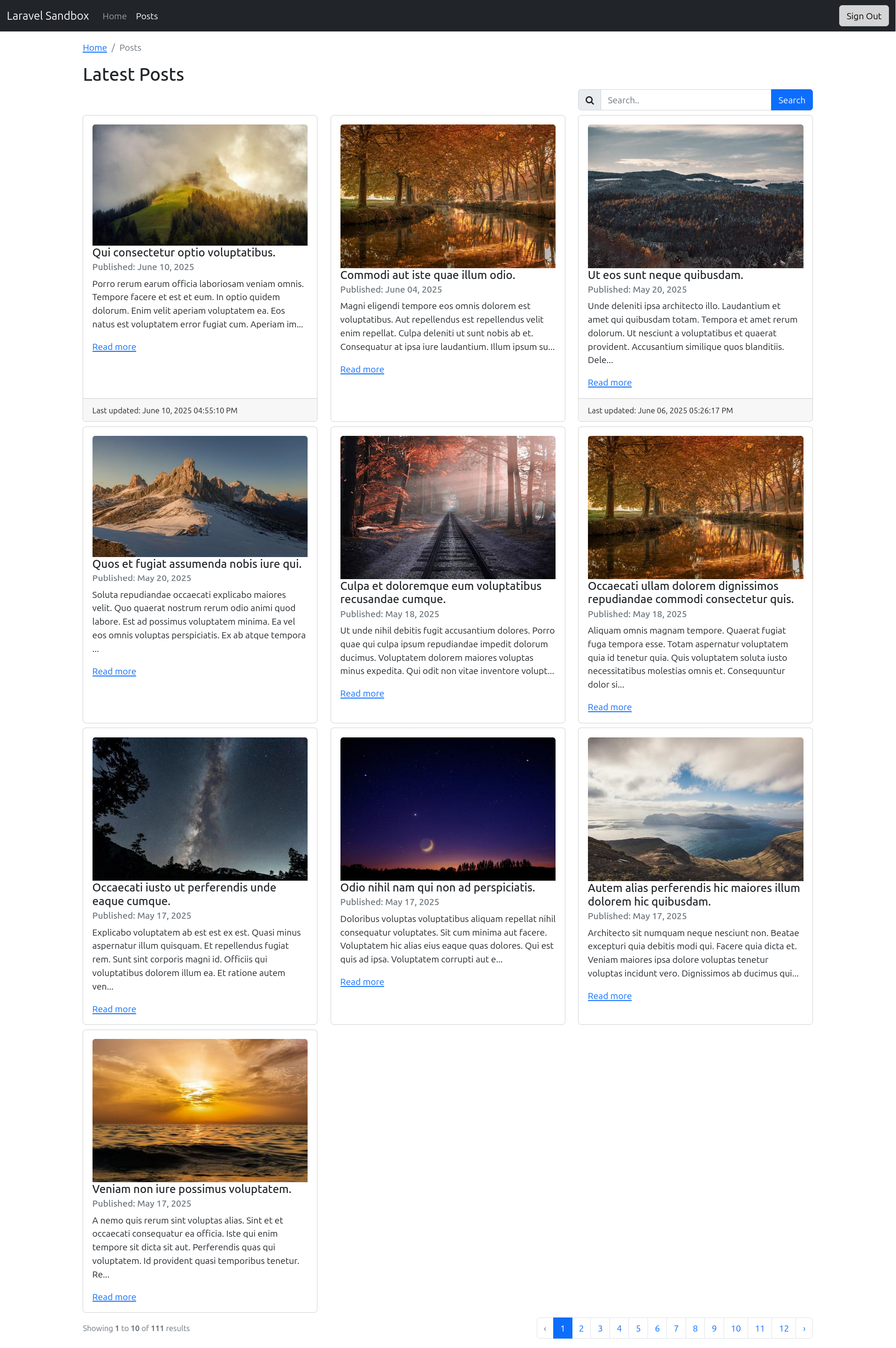Image resolution: width=896 pixels, height=1348 pixels.
Task: Go to page 11 in pagination
Action: [x=759, y=1328]
